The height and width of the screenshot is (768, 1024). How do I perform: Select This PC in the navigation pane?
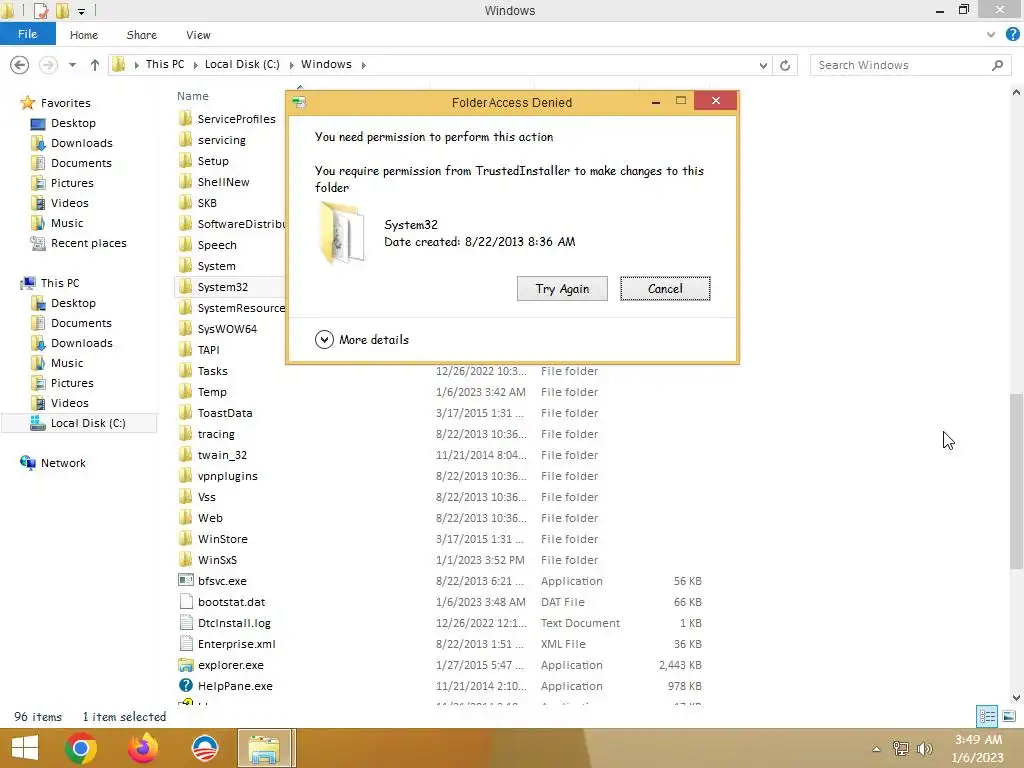click(59, 283)
